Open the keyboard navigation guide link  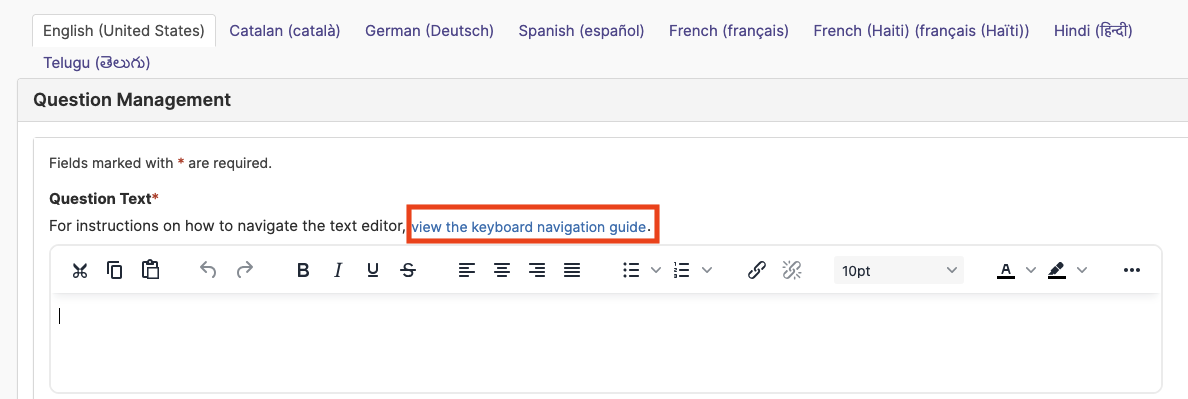[530, 226]
